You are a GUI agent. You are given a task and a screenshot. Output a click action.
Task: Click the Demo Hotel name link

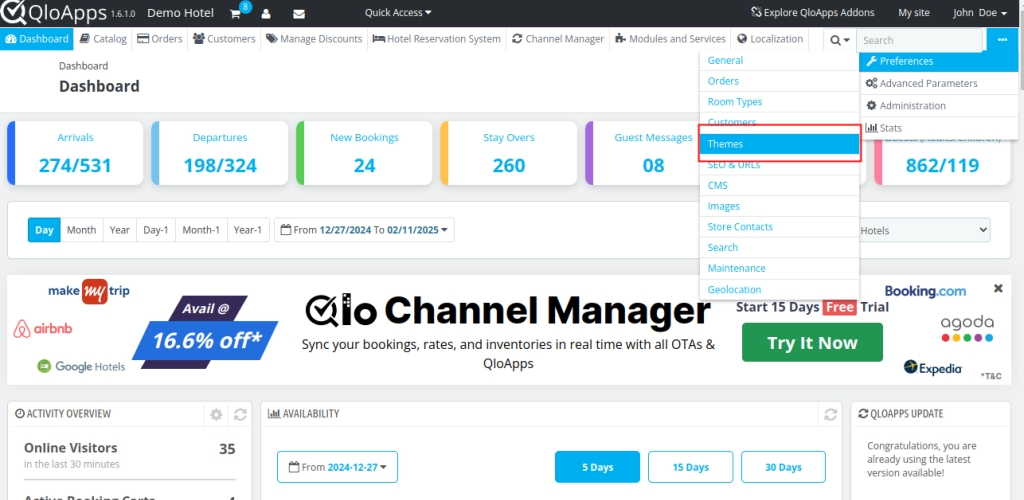[180, 12]
